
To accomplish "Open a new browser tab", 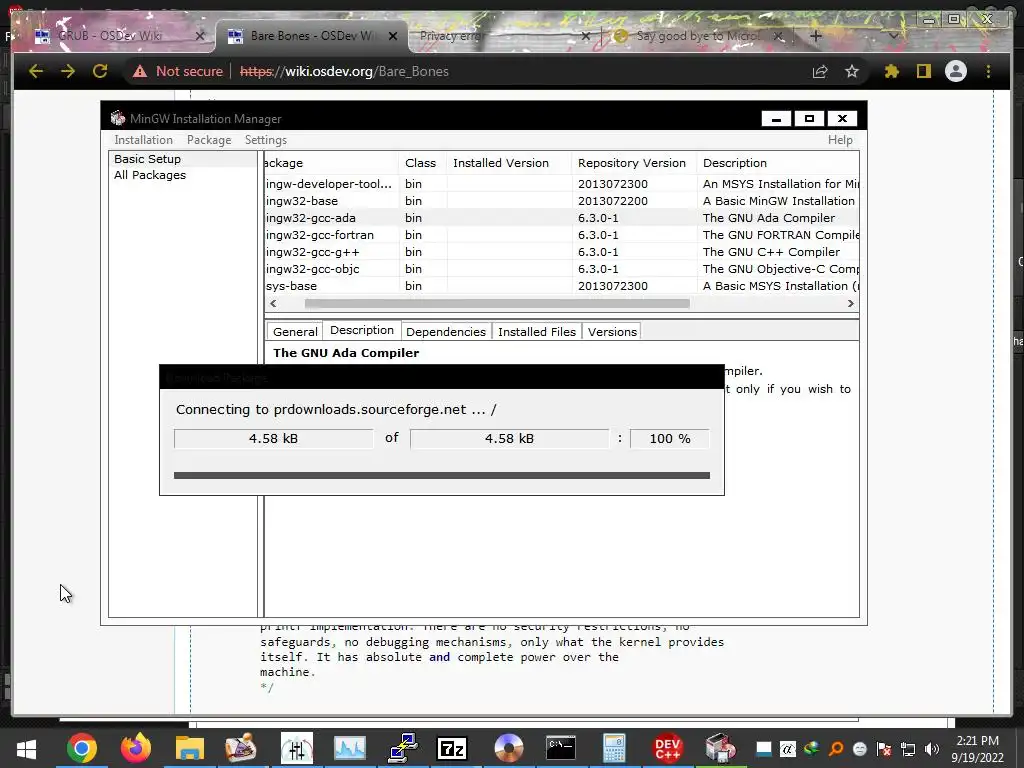I will (815, 36).
